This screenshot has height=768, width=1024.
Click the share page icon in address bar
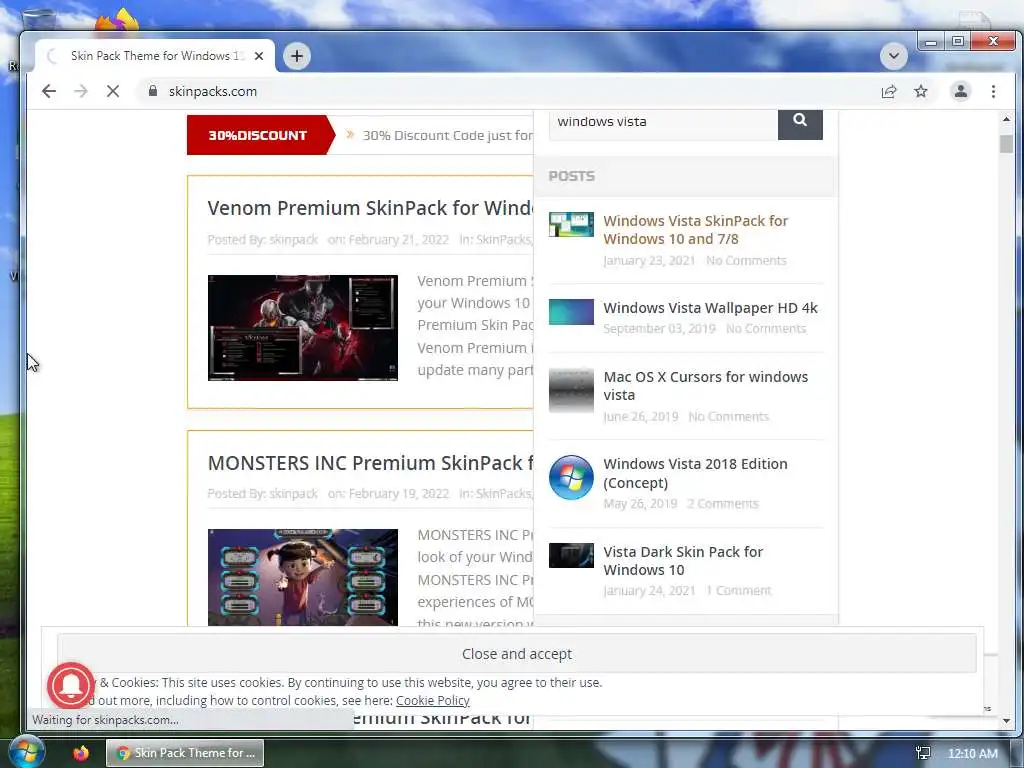(889, 91)
